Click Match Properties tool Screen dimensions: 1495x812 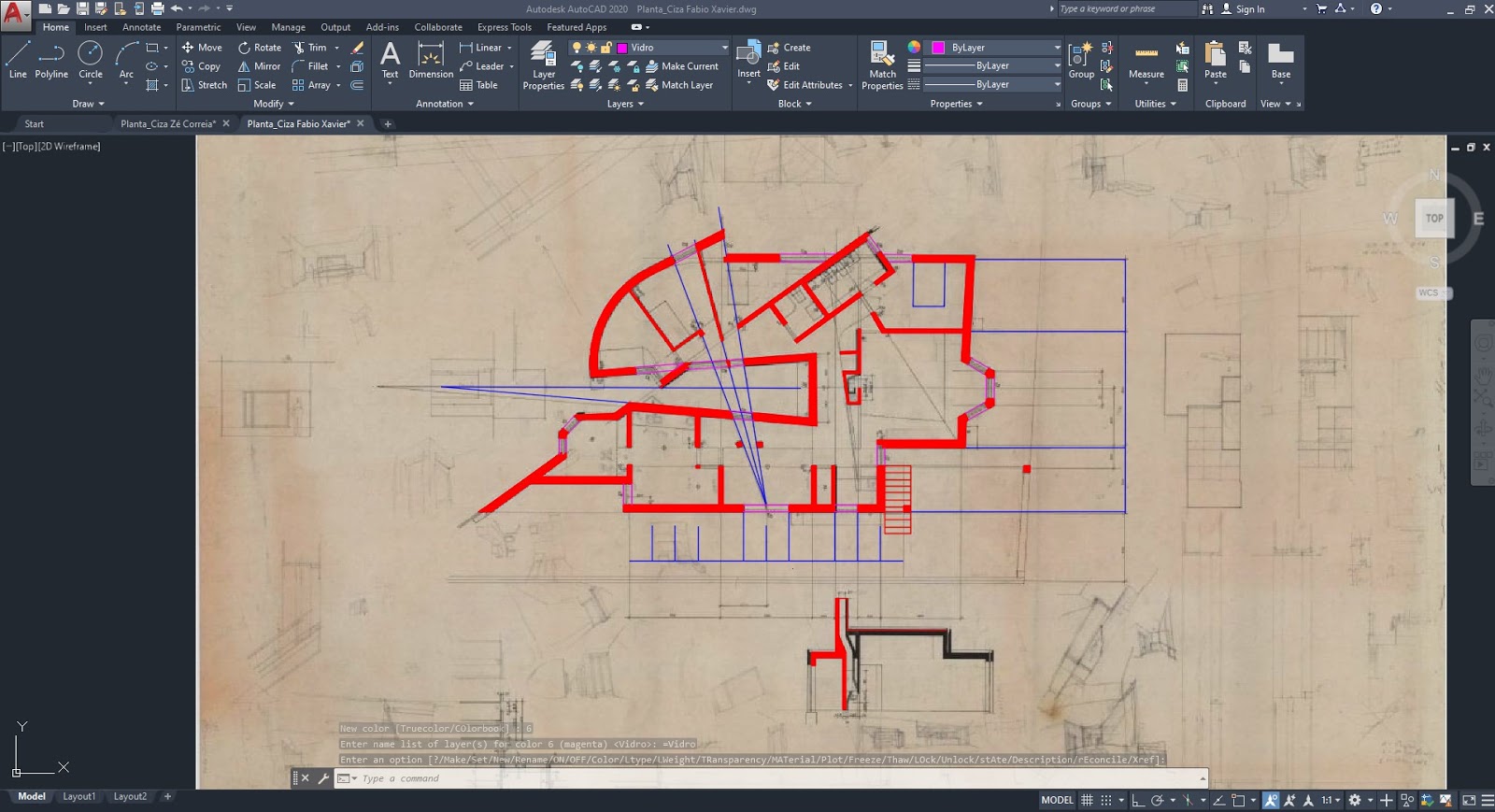(x=882, y=65)
